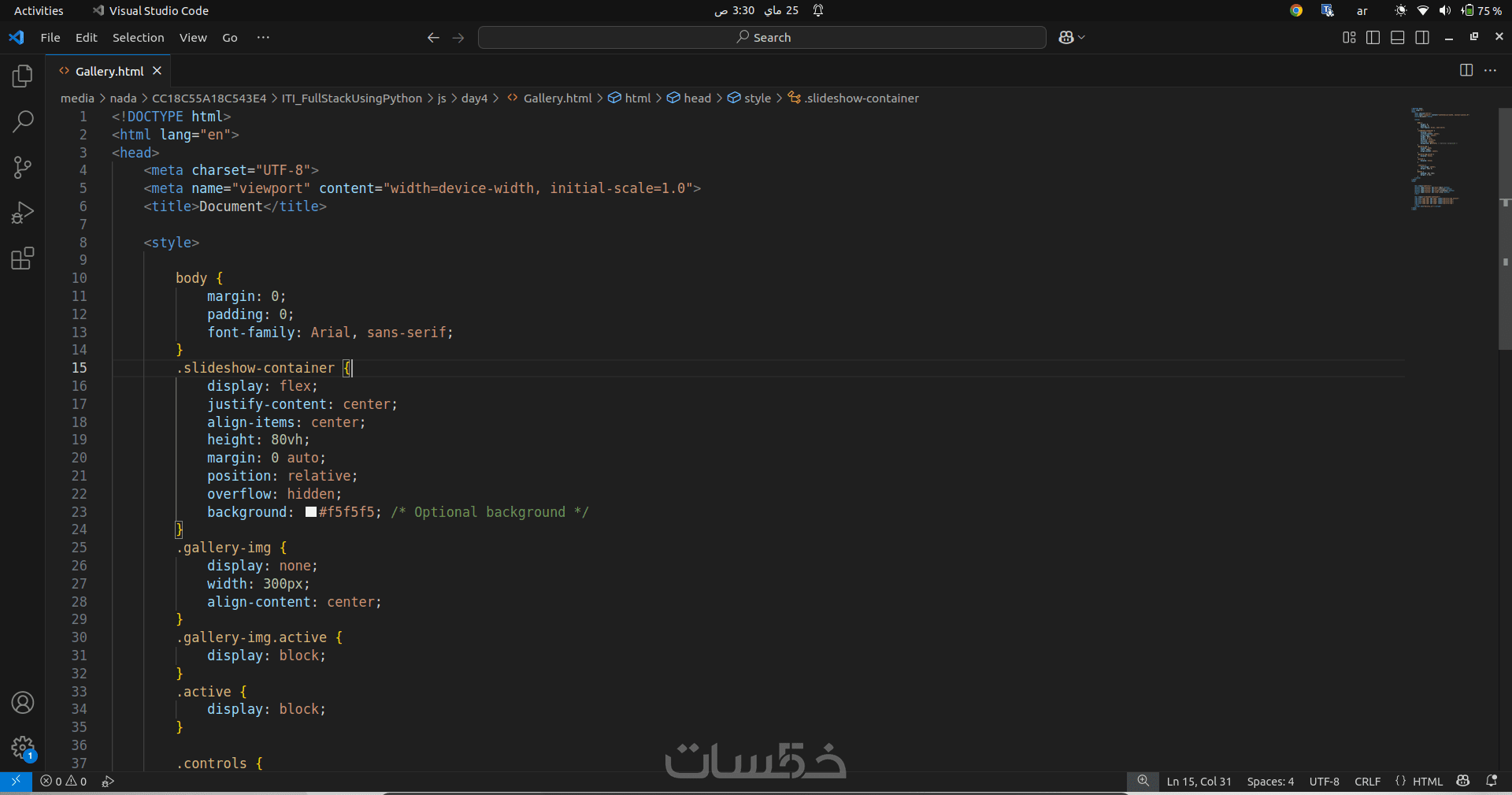Open Customize Layout button
Image resolution: width=1512 pixels, height=795 pixels.
(x=1349, y=37)
